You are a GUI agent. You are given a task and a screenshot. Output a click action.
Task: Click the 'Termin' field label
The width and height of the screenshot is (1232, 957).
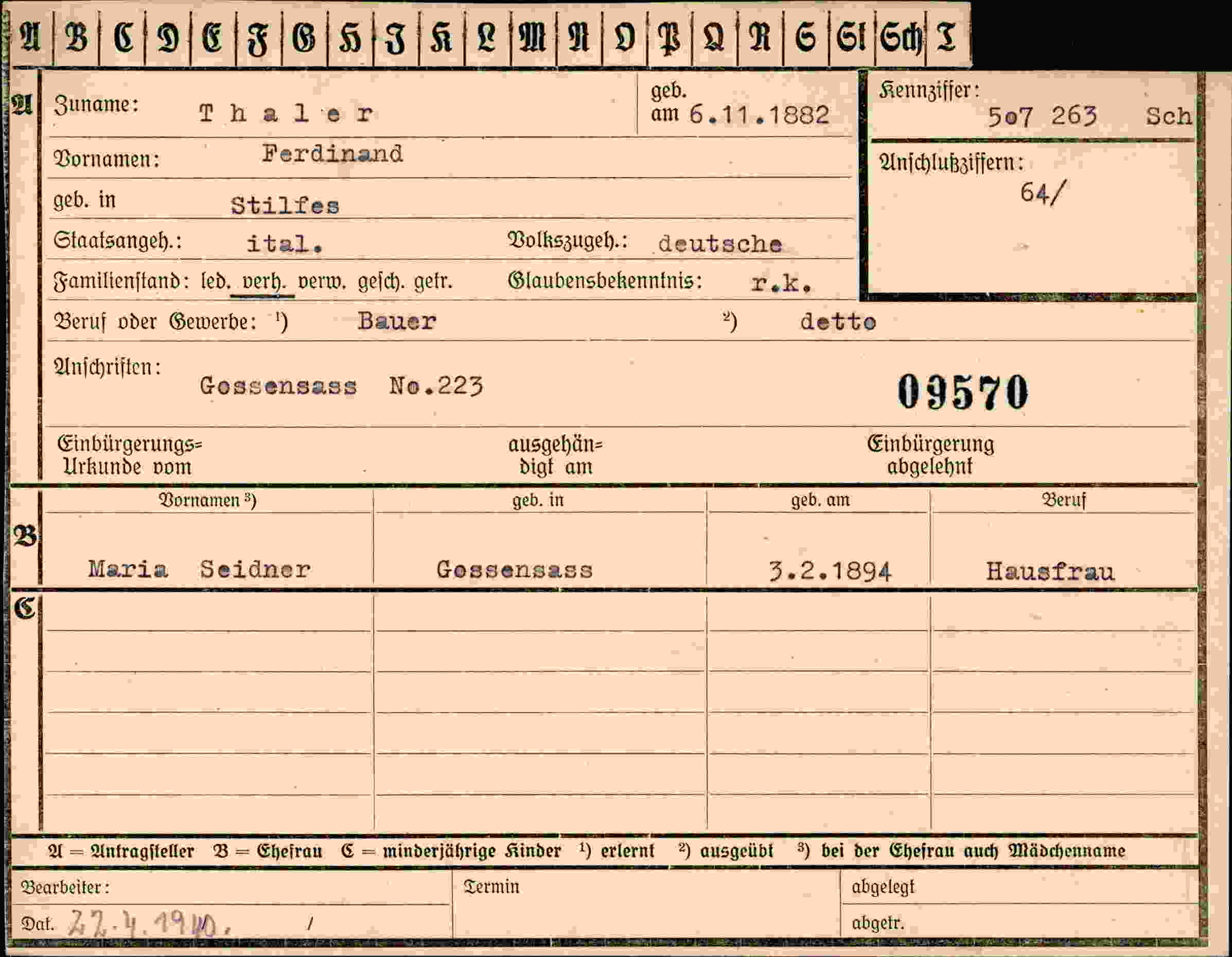[491, 887]
